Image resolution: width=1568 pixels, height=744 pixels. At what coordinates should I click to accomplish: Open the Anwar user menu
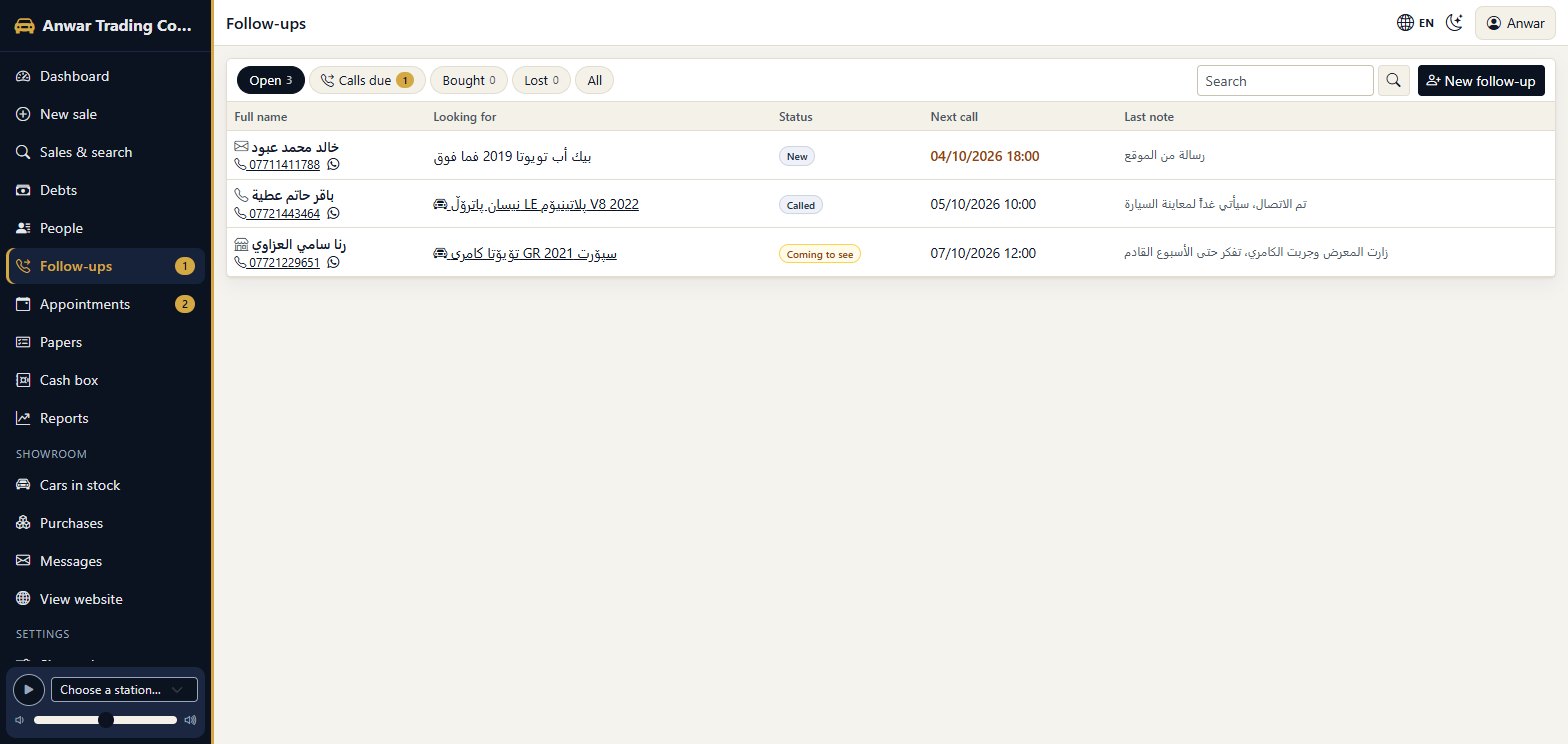1516,23
